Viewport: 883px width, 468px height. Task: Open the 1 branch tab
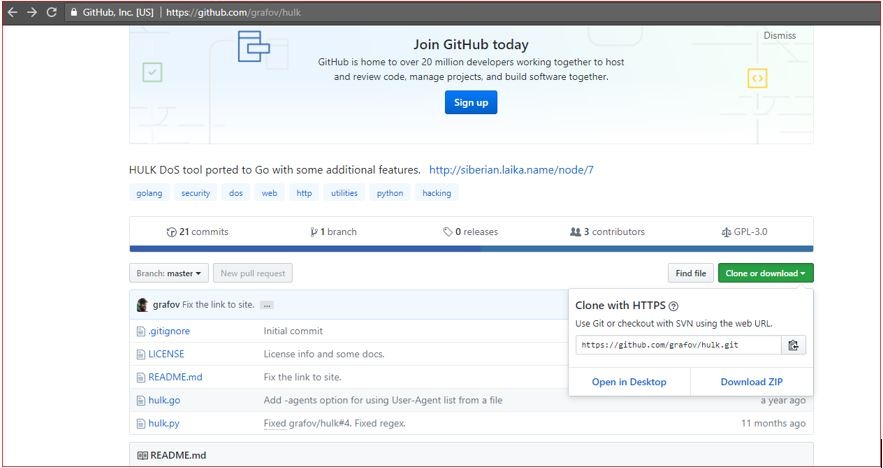(333, 231)
